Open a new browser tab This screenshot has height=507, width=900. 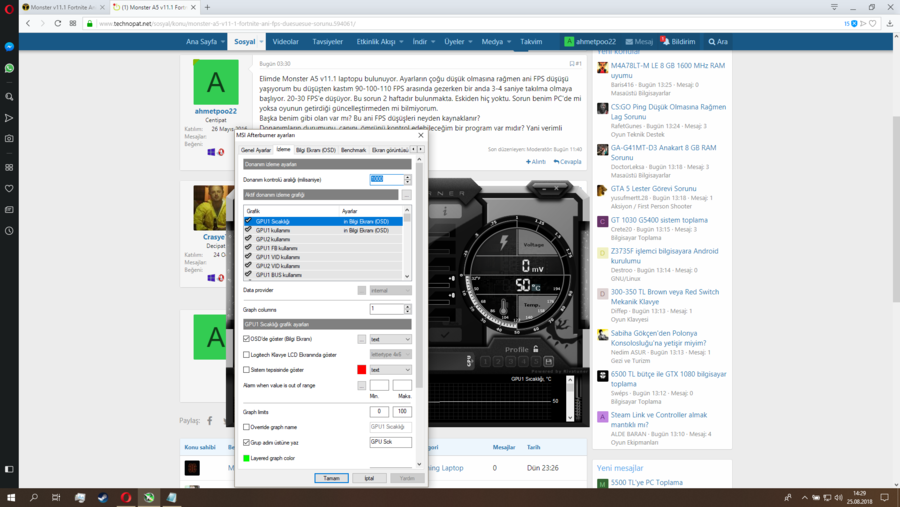207,7
